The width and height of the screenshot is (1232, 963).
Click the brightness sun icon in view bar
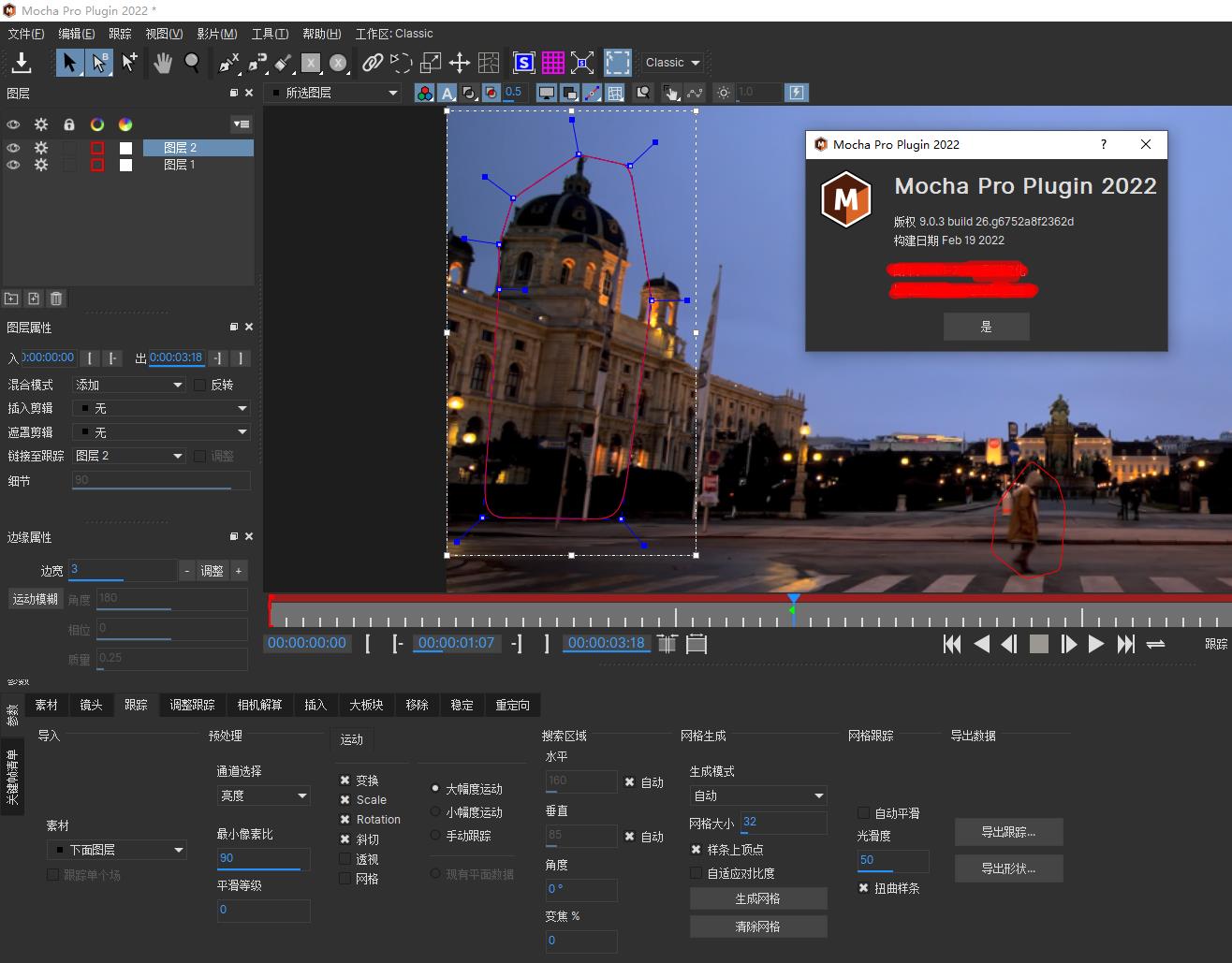(723, 93)
